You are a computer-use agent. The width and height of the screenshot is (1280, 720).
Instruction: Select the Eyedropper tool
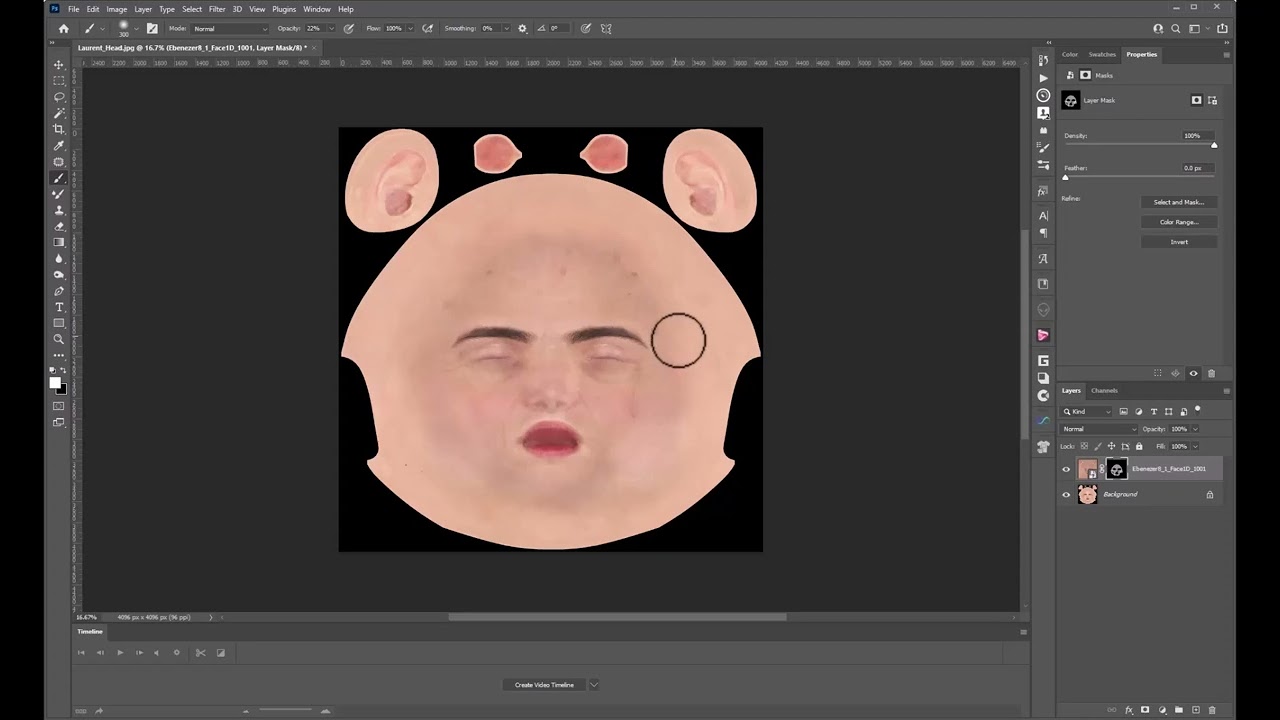(x=59, y=146)
